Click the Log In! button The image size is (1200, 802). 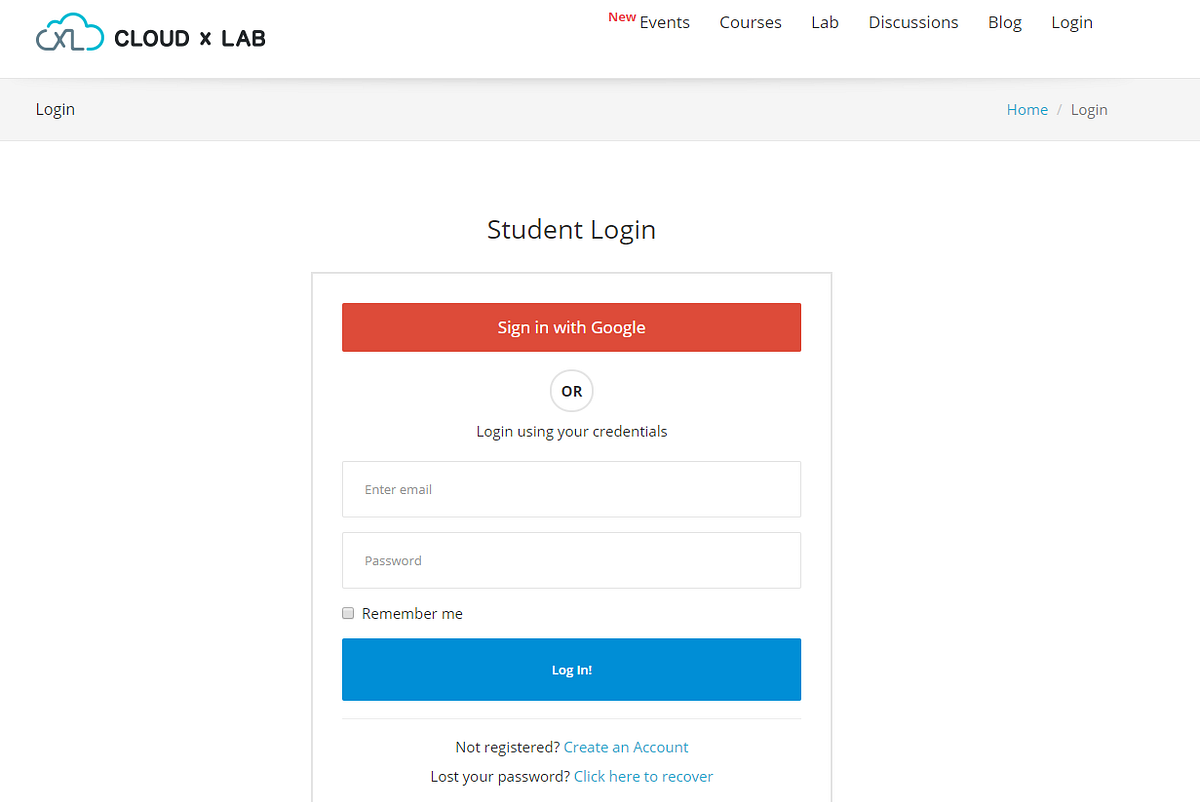pyautogui.click(x=571, y=669)
